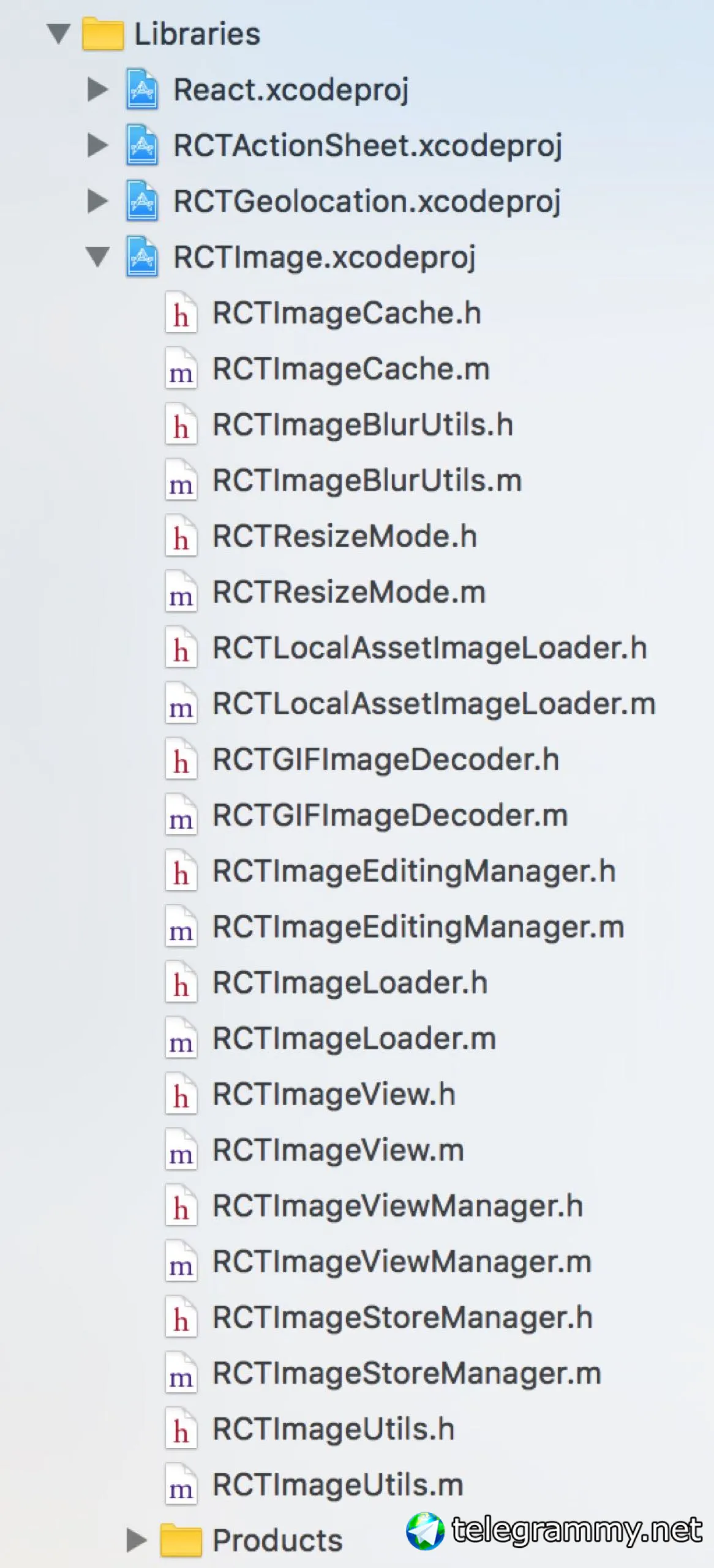Expand the RCTActionSheet.xcodeproj disclosure triangle
Image resolution: width=714 pixels, height=1568 pixels.
[x=97, y=146]
